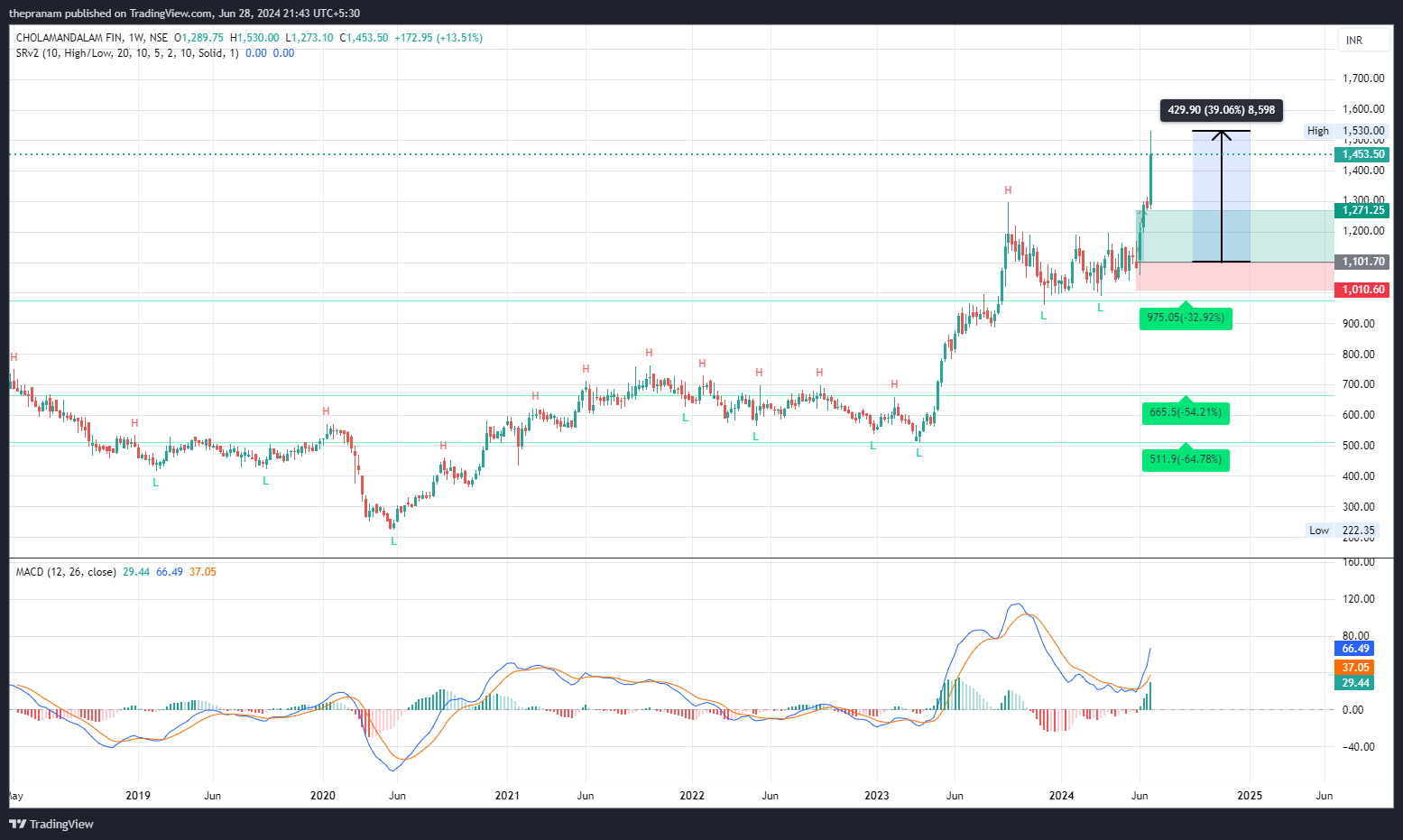Select the 429.90 (39.06%) 8,598 measurement tooltip
This screenshot has width=1403, height=840.
[x=1221, y=110]
